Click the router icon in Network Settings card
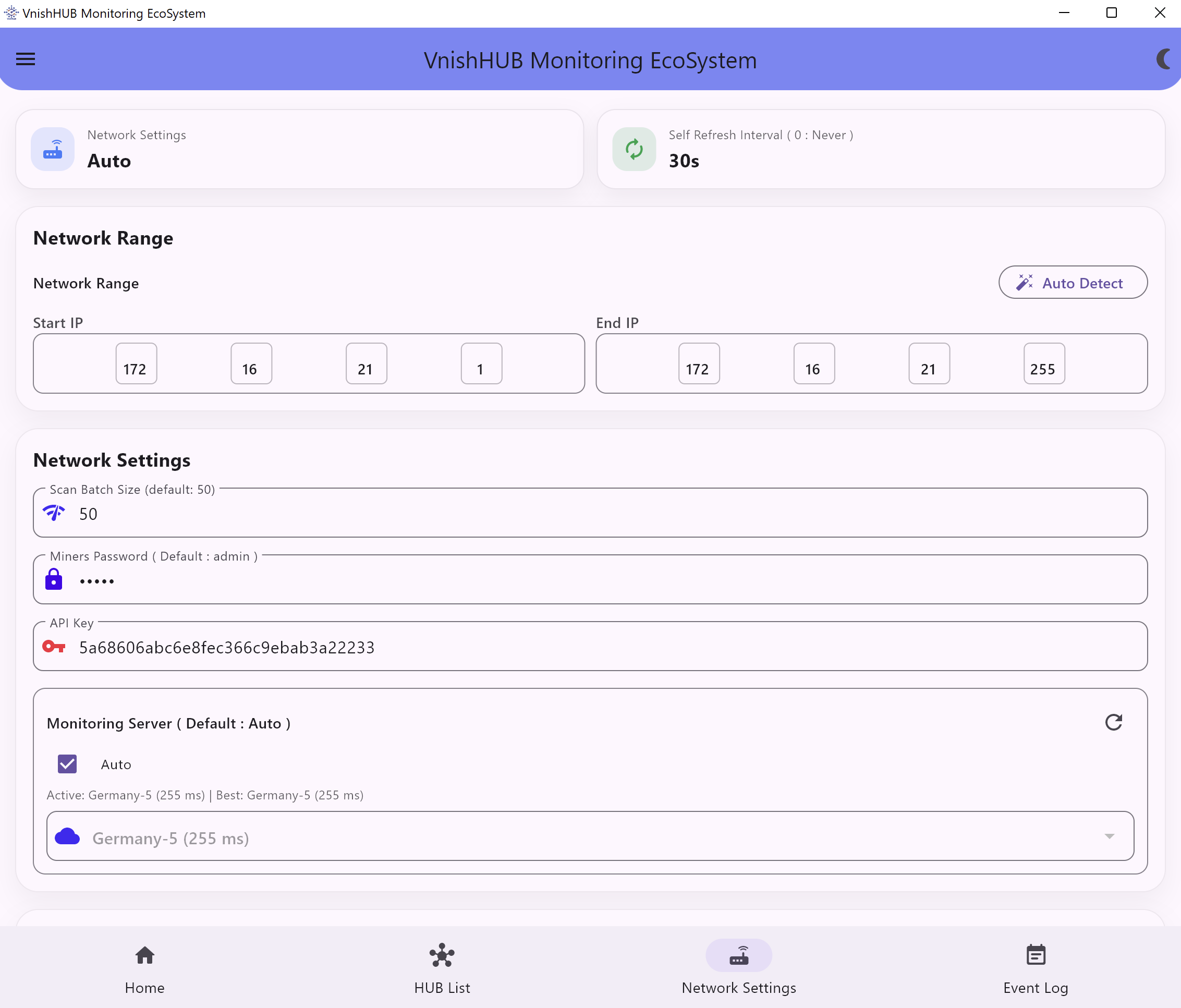 pyautogui.click(x=53, y=149)
